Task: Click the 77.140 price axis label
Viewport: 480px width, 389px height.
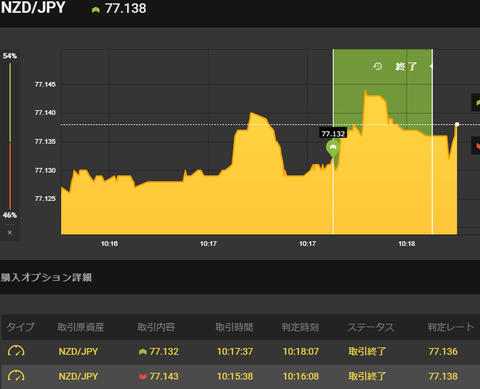Action: click(x=45, y=113)
